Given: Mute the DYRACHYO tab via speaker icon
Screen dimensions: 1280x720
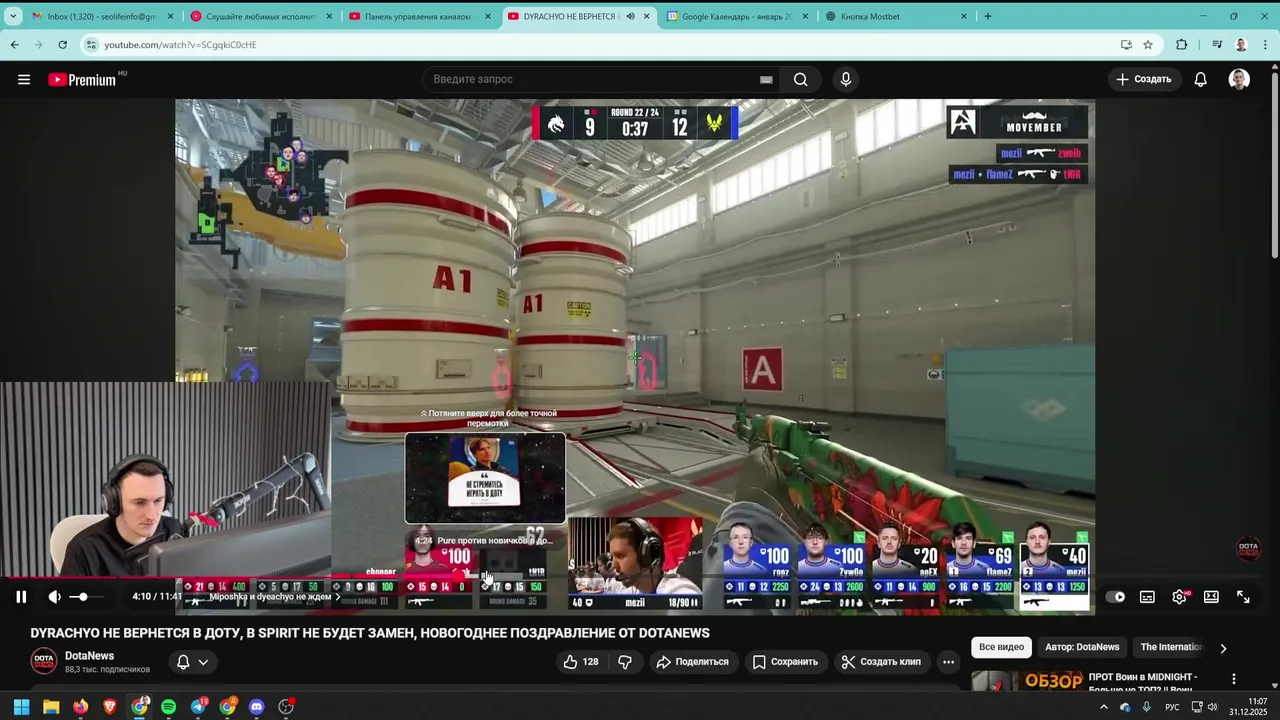Looking at the screenshot, I should pos(630,16).
